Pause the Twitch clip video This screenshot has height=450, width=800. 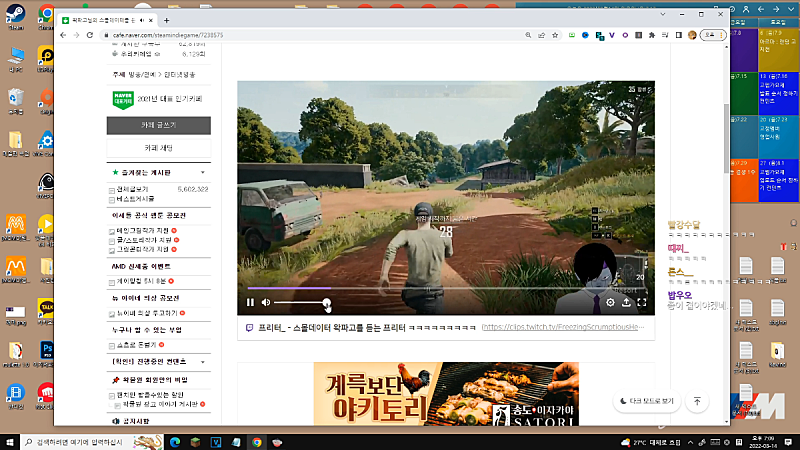click(250, 302)
